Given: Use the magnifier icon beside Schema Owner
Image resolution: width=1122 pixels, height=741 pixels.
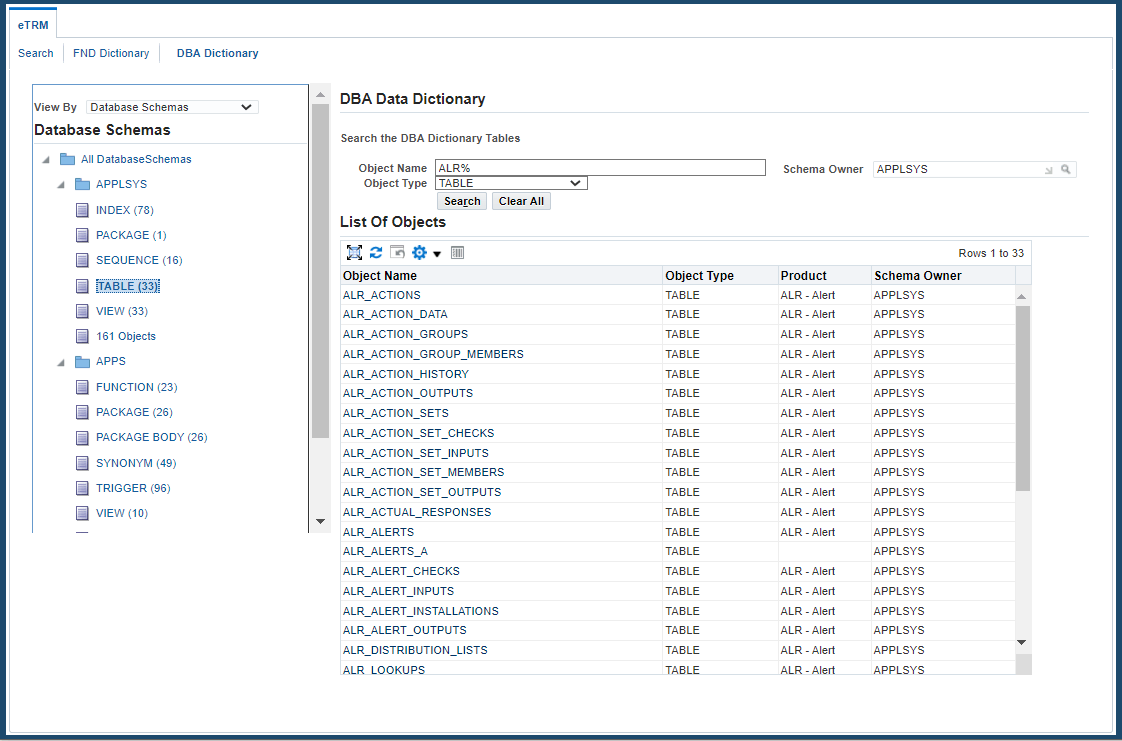Looking at the screenshot, I should [1066, 169].
